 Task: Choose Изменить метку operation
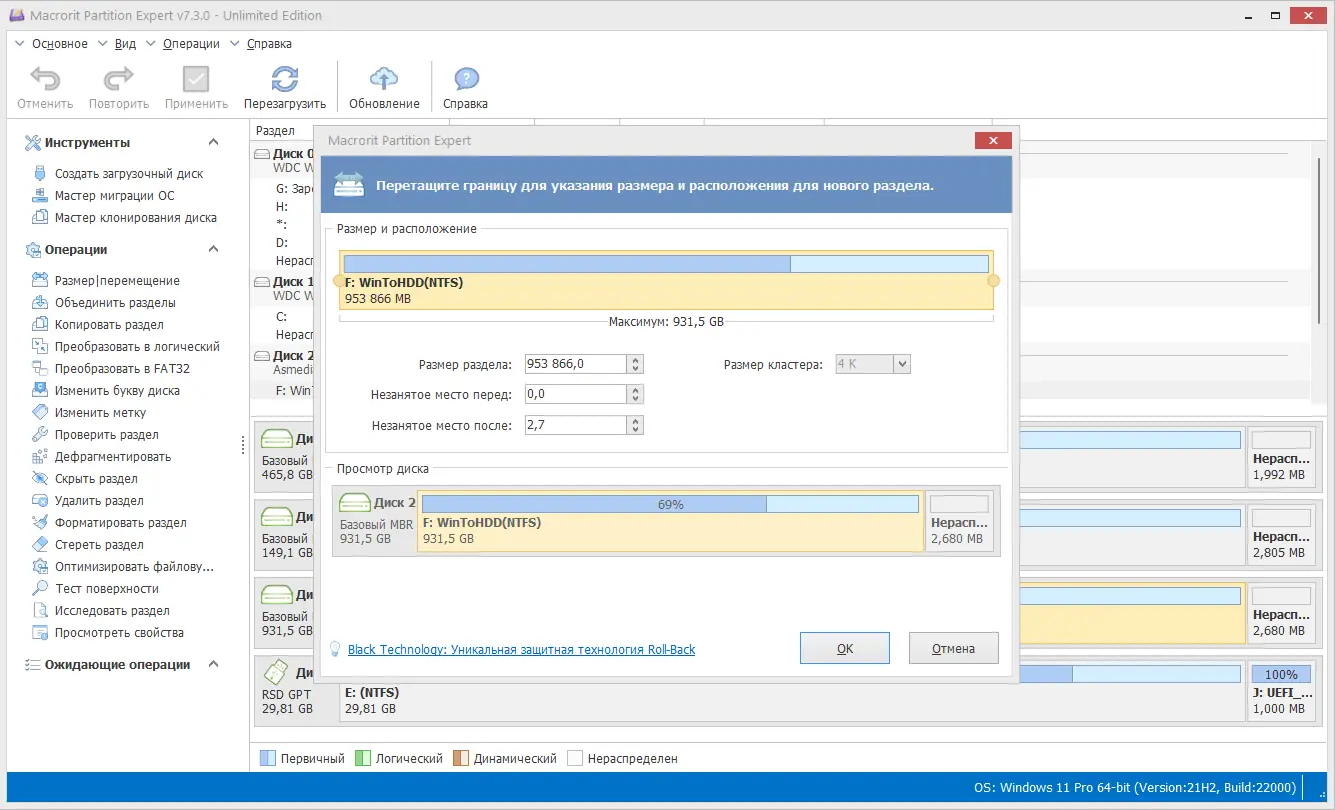100,413
